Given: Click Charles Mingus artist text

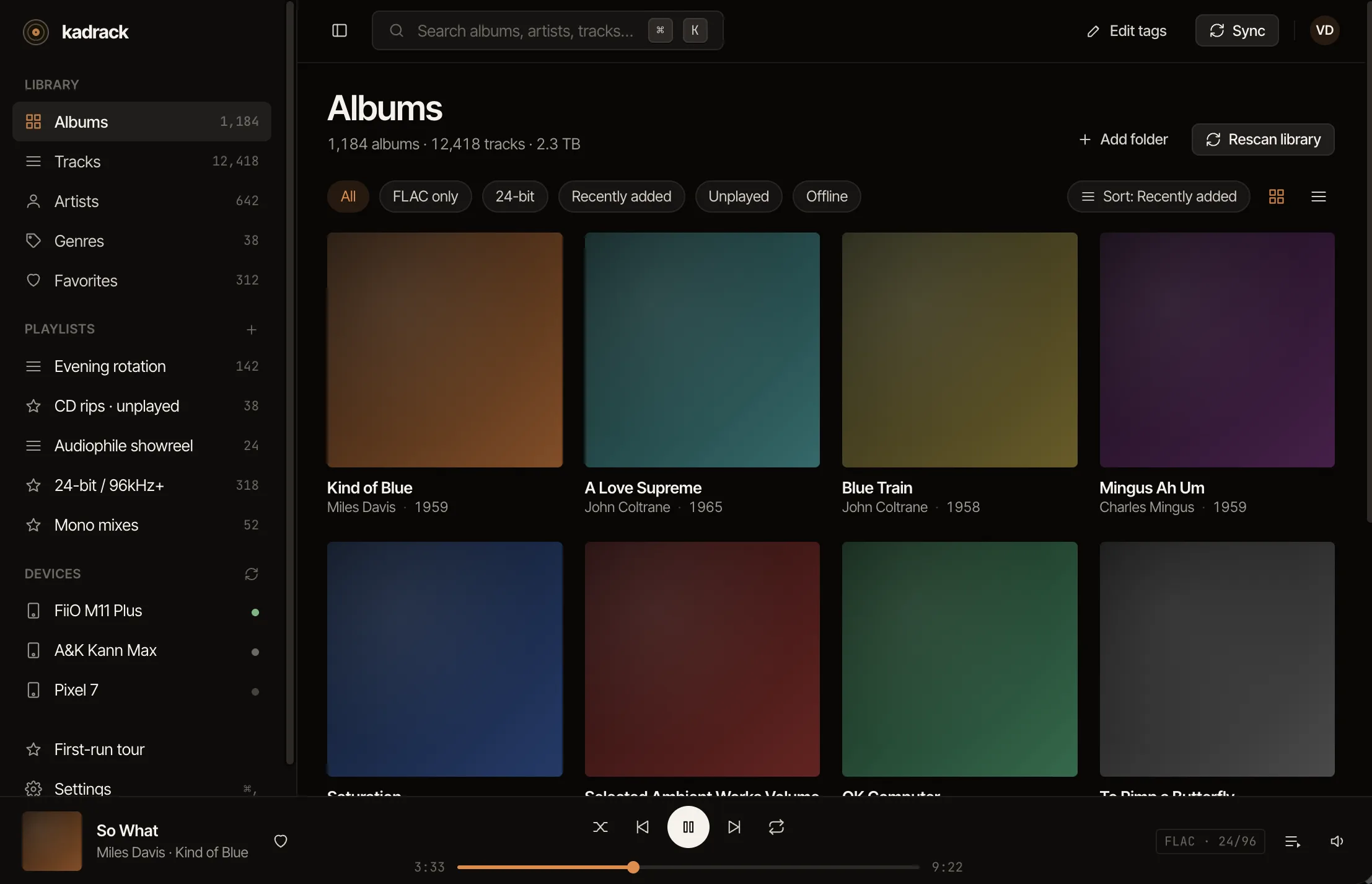Looking at the screenshot, I should (1146, 507).
